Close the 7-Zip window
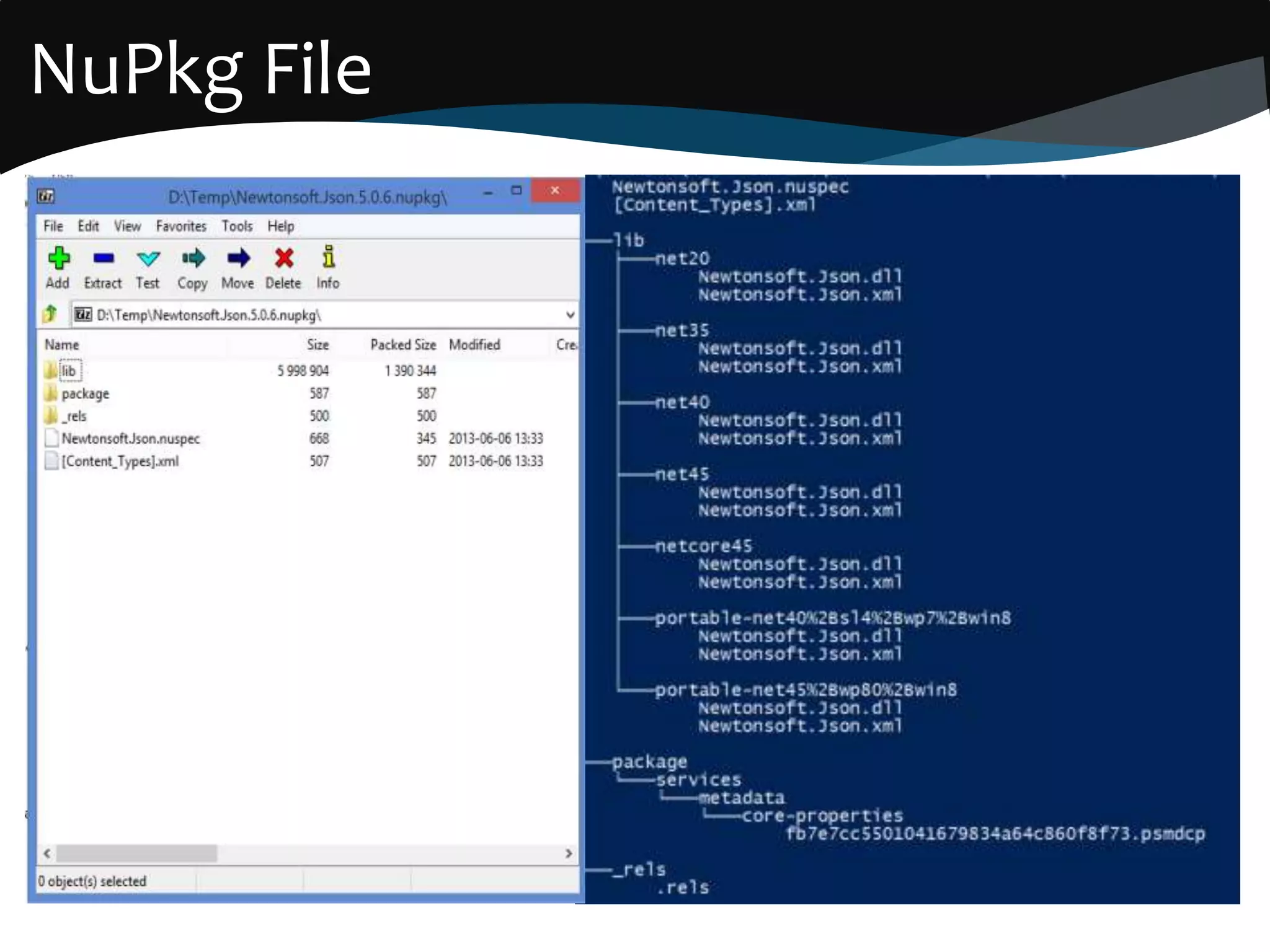The width and height of the screenshot is (1270, 952). (x=555, y=190)
